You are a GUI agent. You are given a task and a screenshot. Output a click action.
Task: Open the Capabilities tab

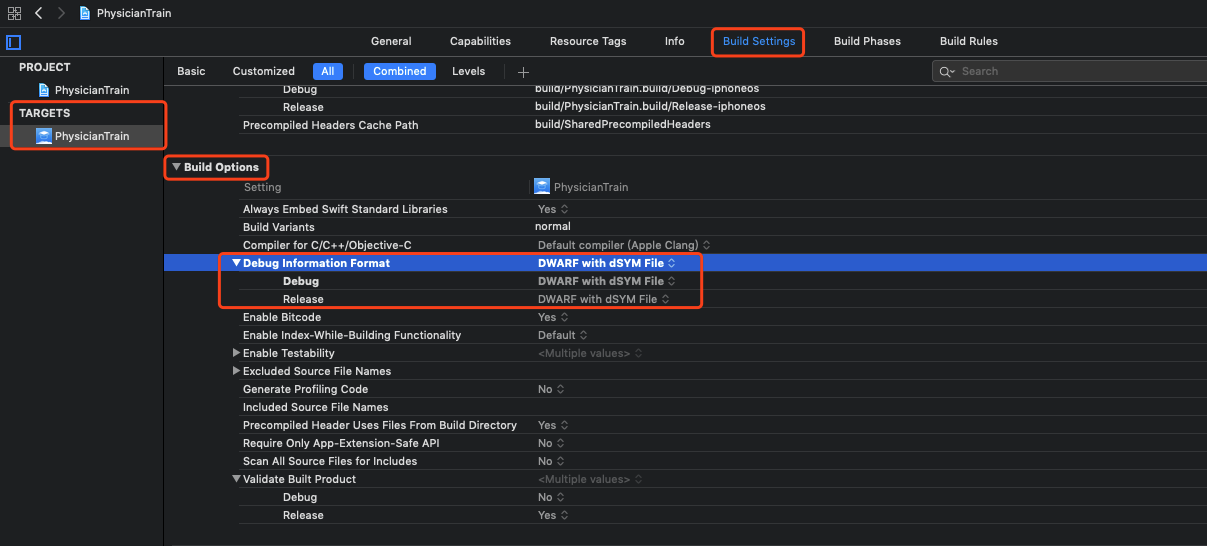pyautogui.click(x=480, y=41)
